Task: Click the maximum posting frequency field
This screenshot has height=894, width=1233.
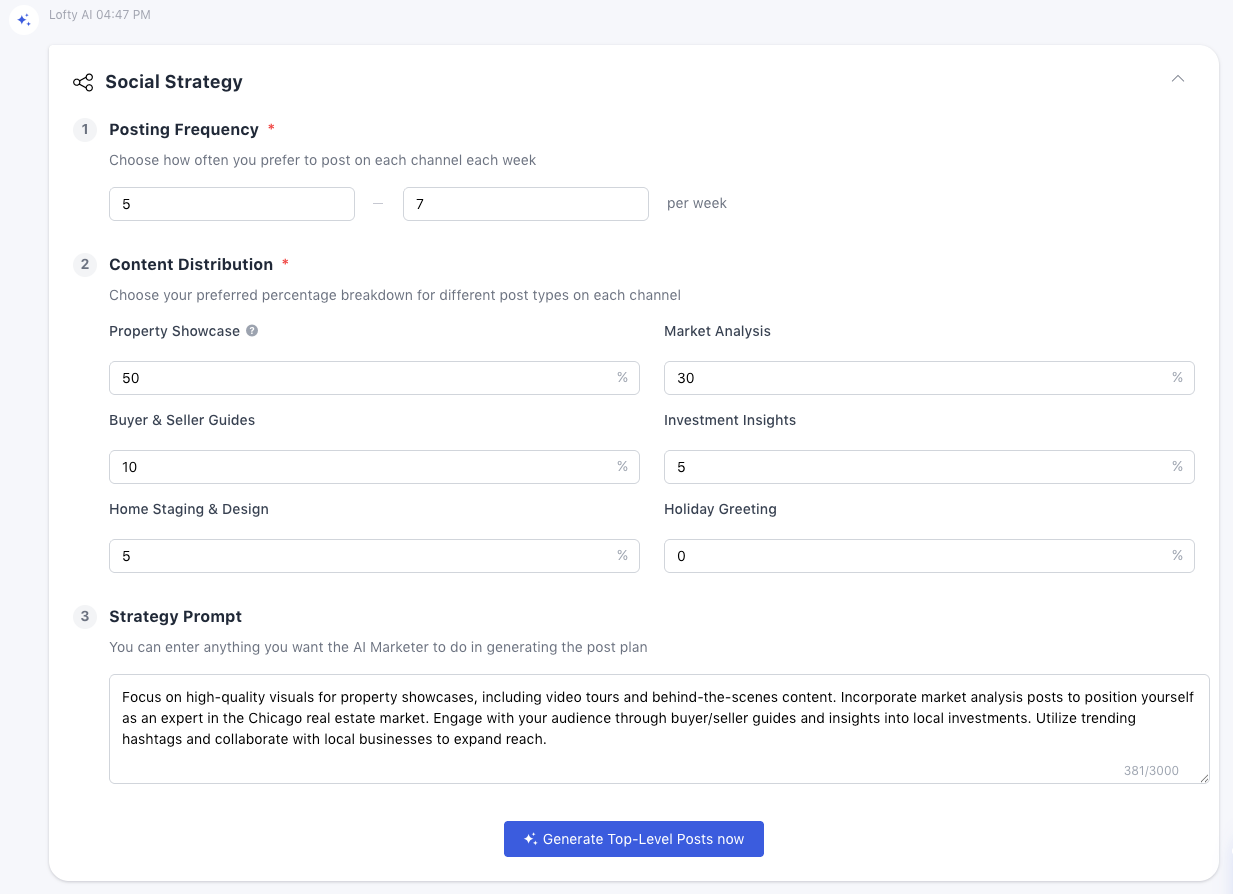Action: (525, 204)
